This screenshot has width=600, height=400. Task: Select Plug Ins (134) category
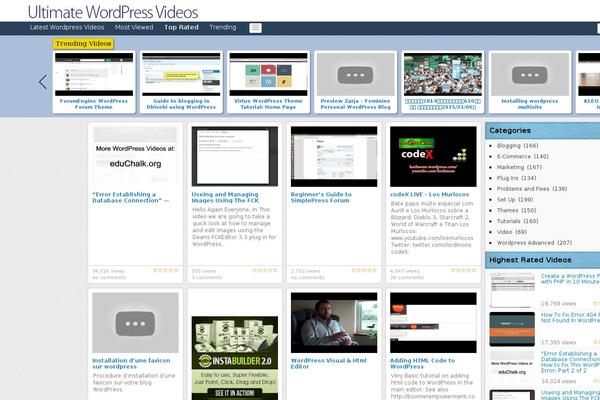[517, 178]
